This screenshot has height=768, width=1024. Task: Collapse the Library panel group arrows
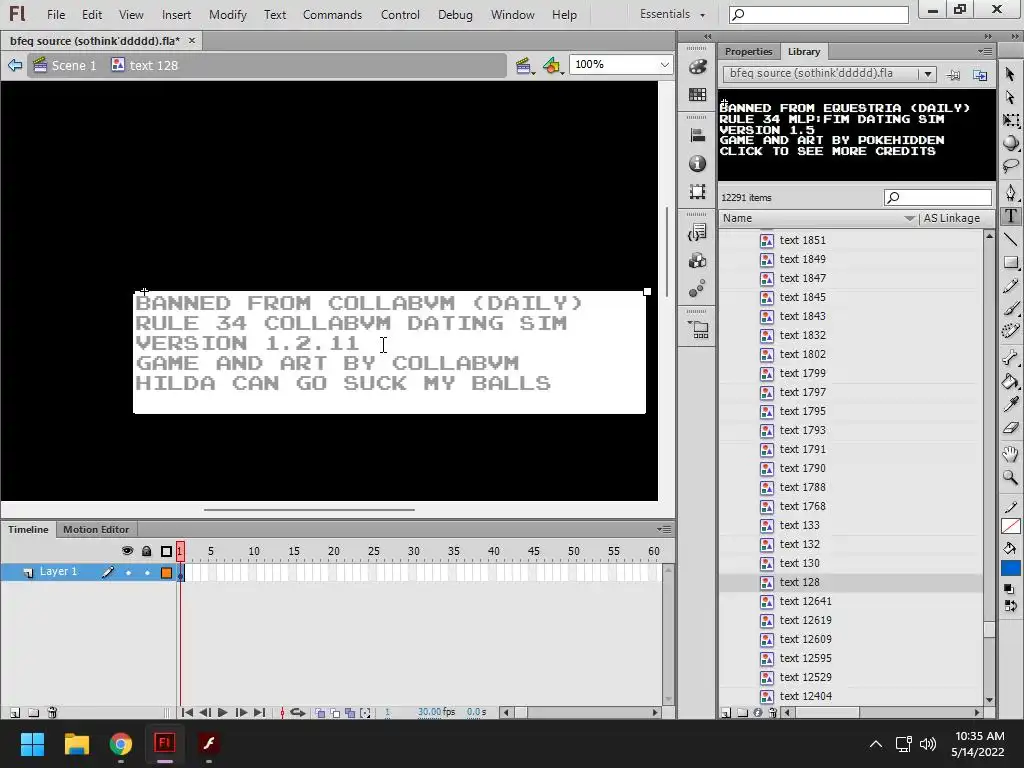coord(987,37)
